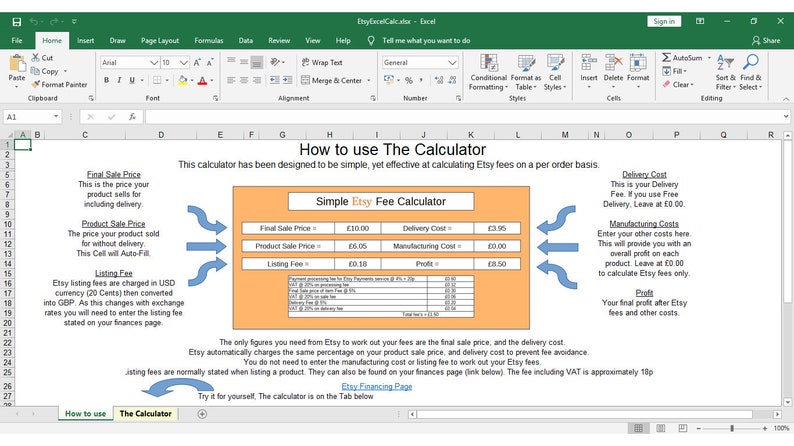Align text left icon
The width and height of the screenshot is (794, 446).
(x=231, y=80)
